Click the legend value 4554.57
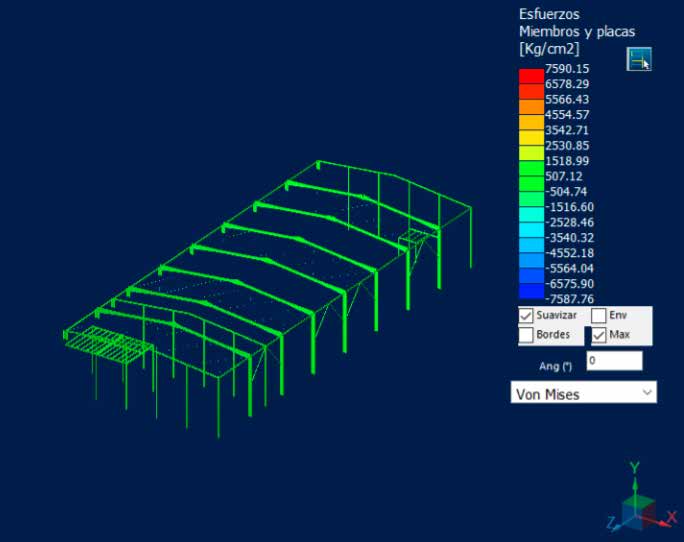Viewport: 684px width, 542px height. tap(567, 115)
